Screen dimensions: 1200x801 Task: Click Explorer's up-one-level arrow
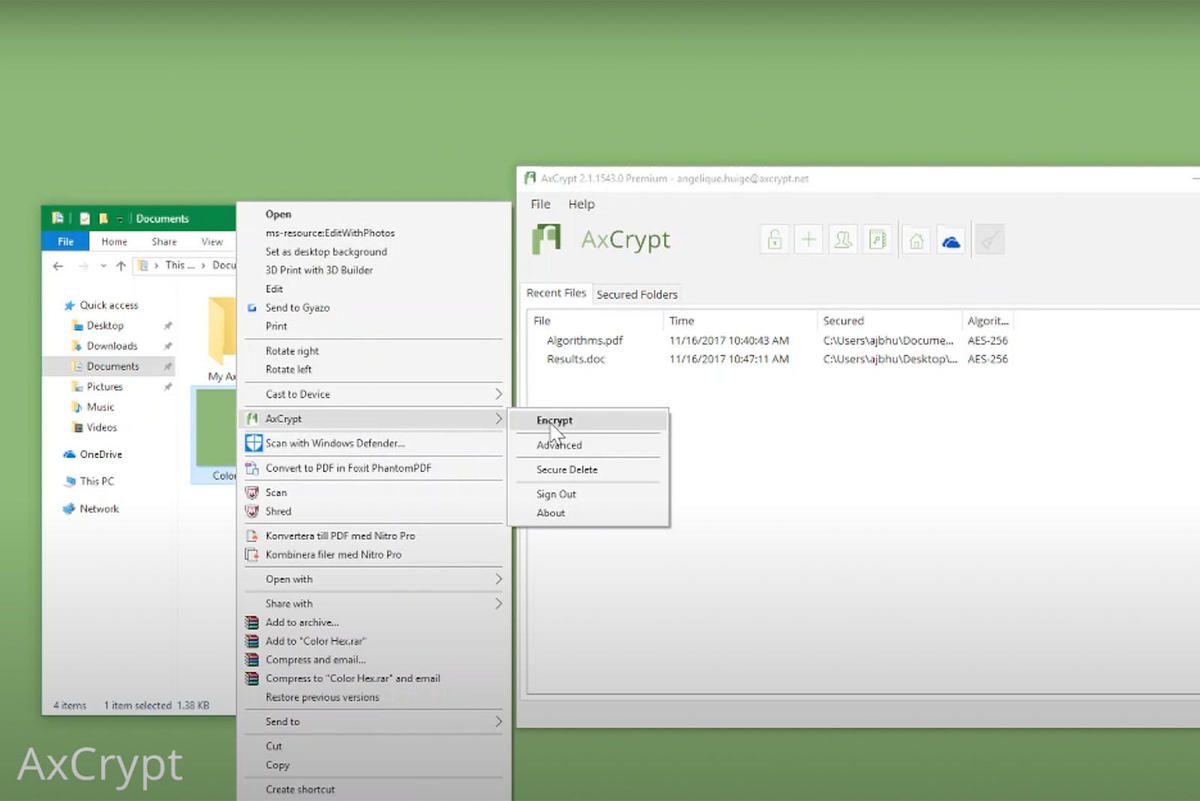(121, 266)
